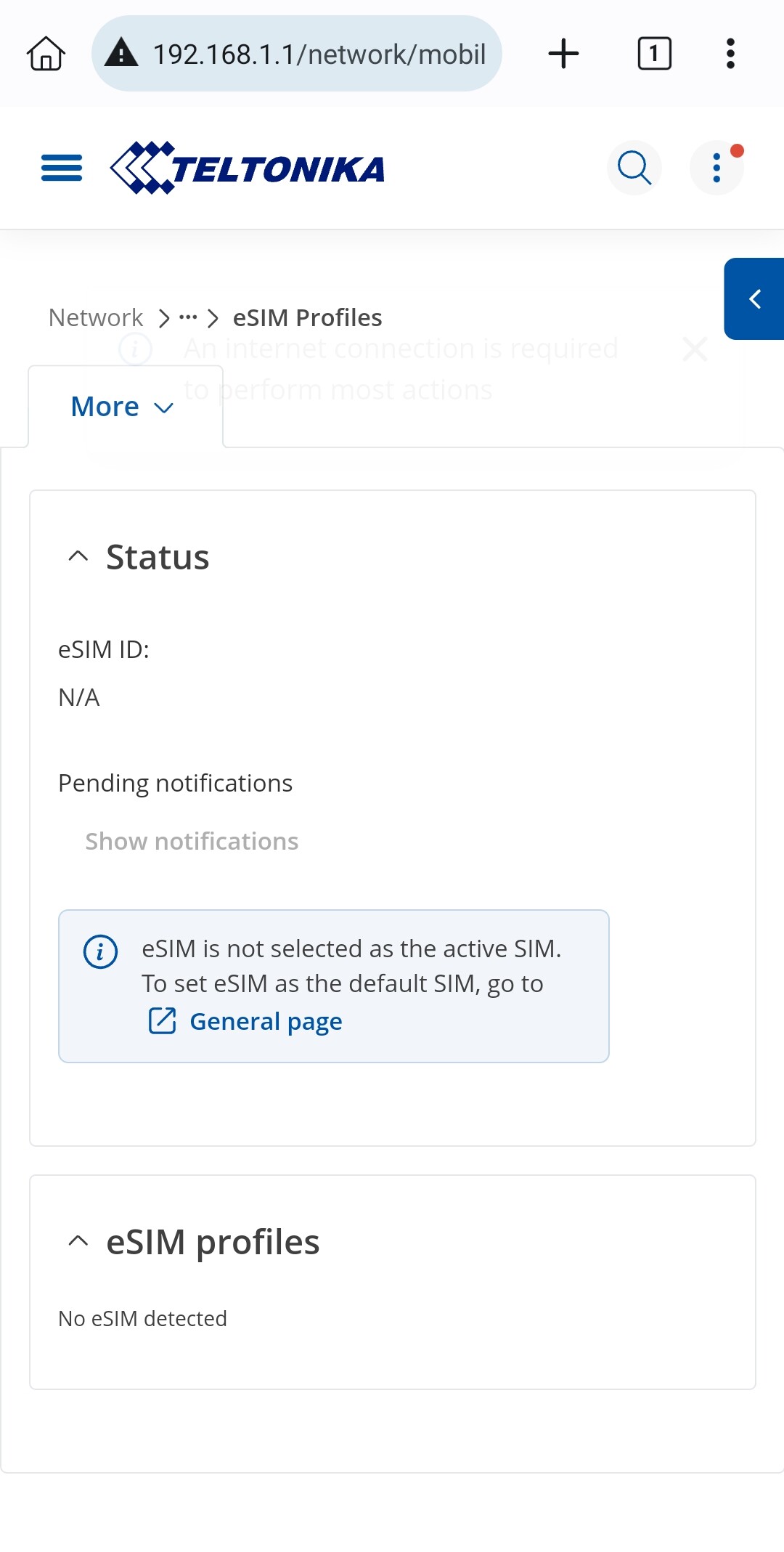Go to Network breadcrumb
Viewport: 784px width, 1552px height.
click(x=96, y=318)
